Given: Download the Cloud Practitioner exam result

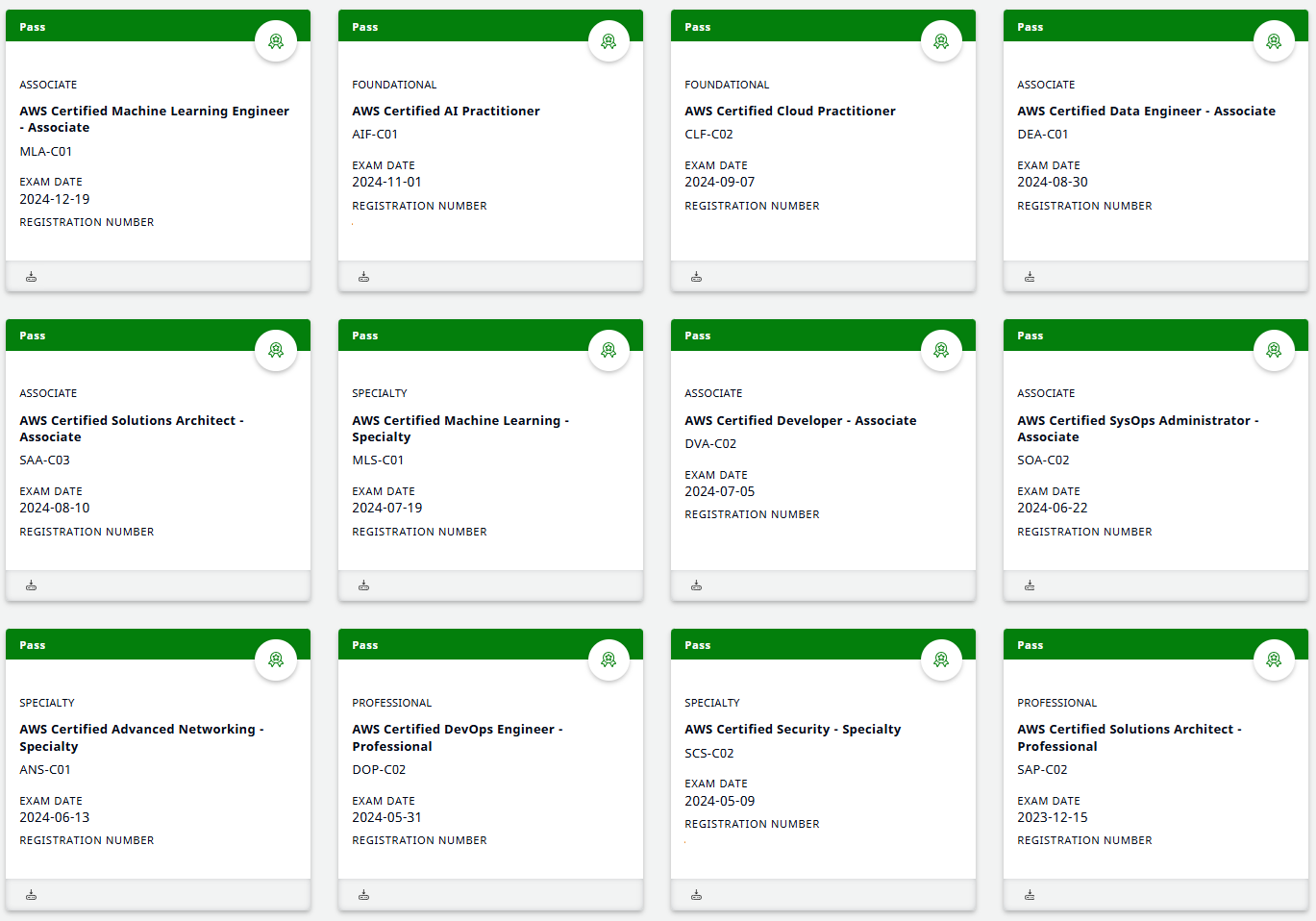Looking at the screenshot, I should (697, 277).
